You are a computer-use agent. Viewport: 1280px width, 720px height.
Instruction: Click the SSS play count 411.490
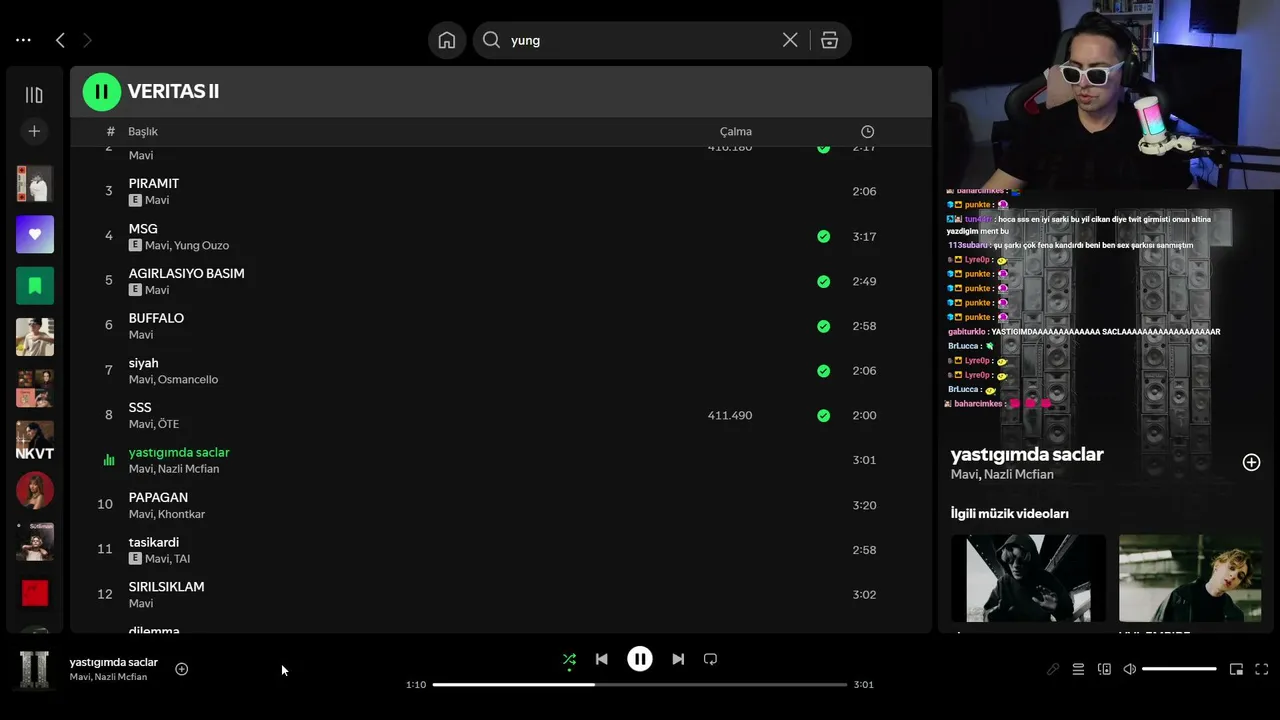coord(730,415)
